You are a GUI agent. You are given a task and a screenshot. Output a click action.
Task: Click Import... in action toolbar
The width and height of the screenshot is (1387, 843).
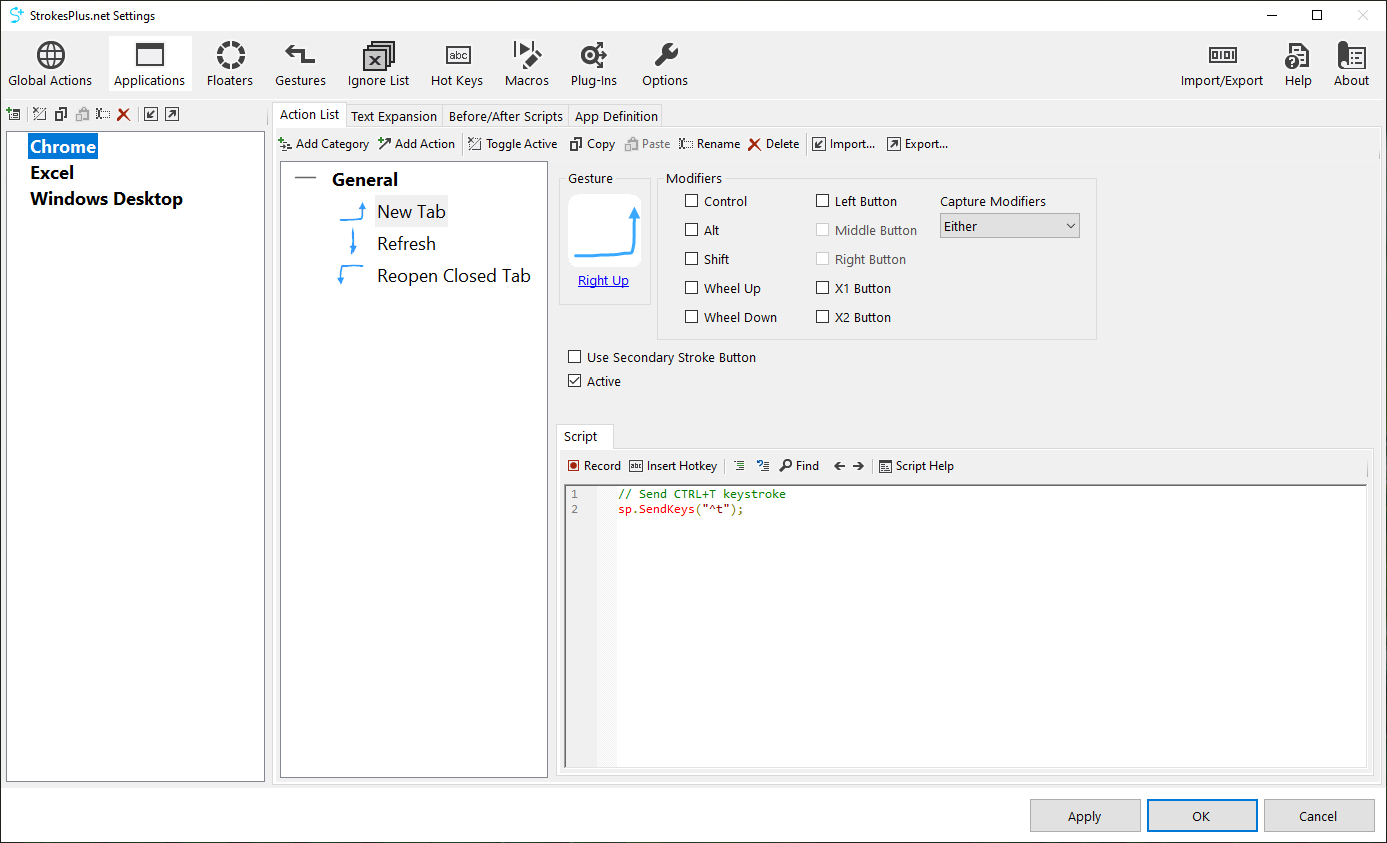[844, 144]
